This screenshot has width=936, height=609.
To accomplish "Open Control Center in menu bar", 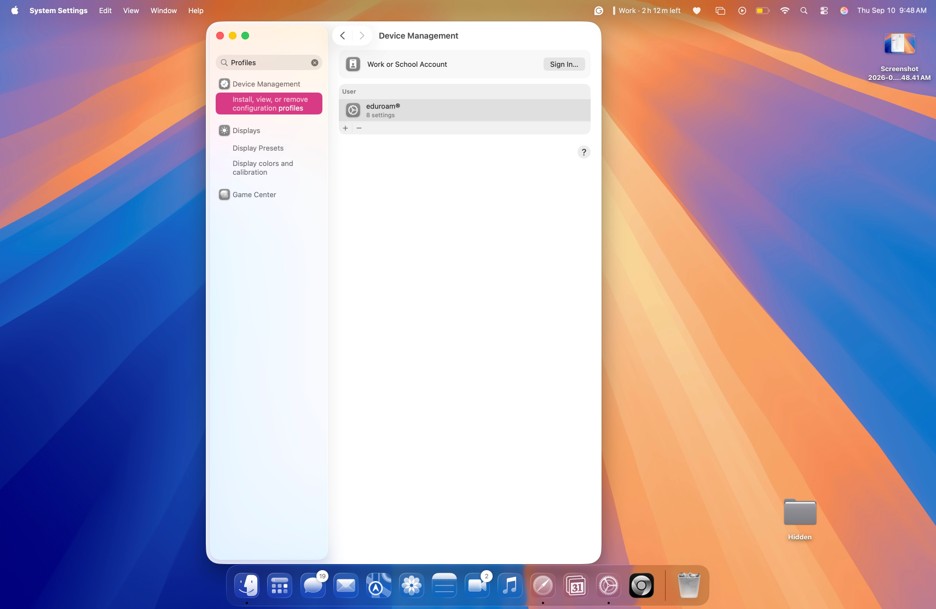I will point(824,11).
